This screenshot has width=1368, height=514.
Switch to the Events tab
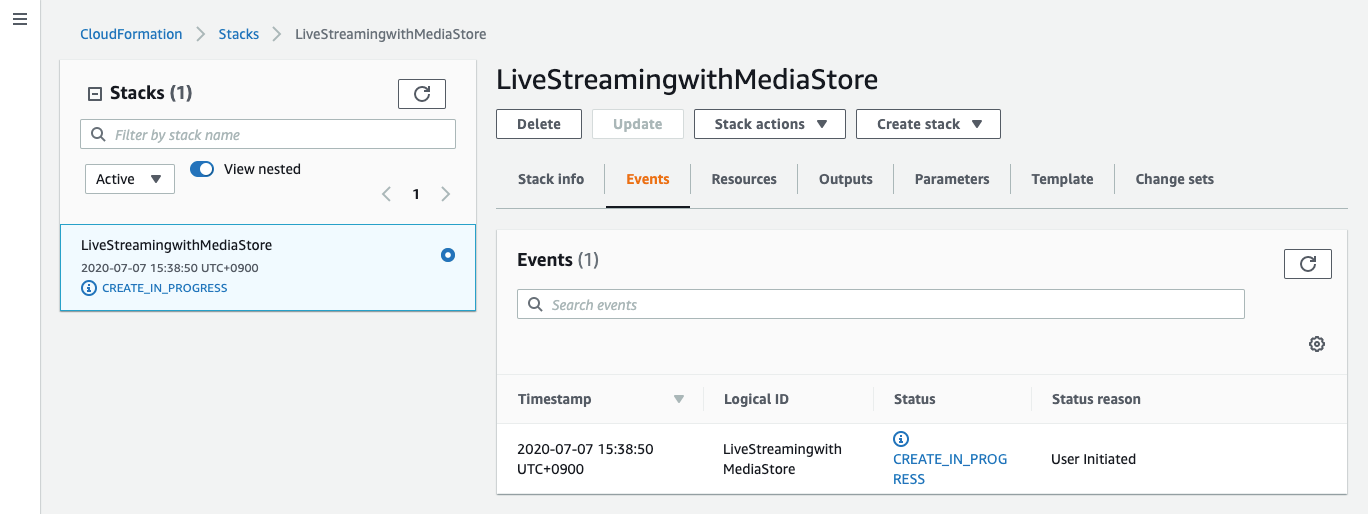[x=648, y=179]
